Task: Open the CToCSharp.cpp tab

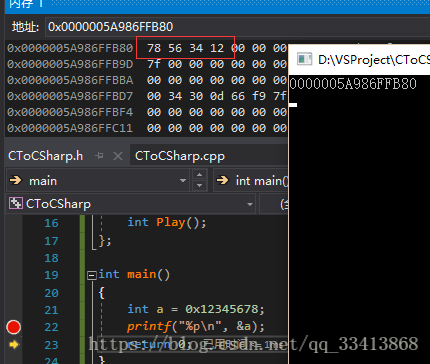Action: tap(180, 156)
